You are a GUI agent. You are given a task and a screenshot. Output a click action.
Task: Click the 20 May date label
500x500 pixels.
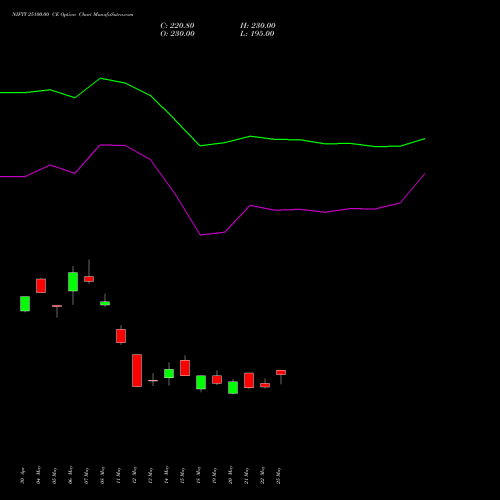pos(230,475)
